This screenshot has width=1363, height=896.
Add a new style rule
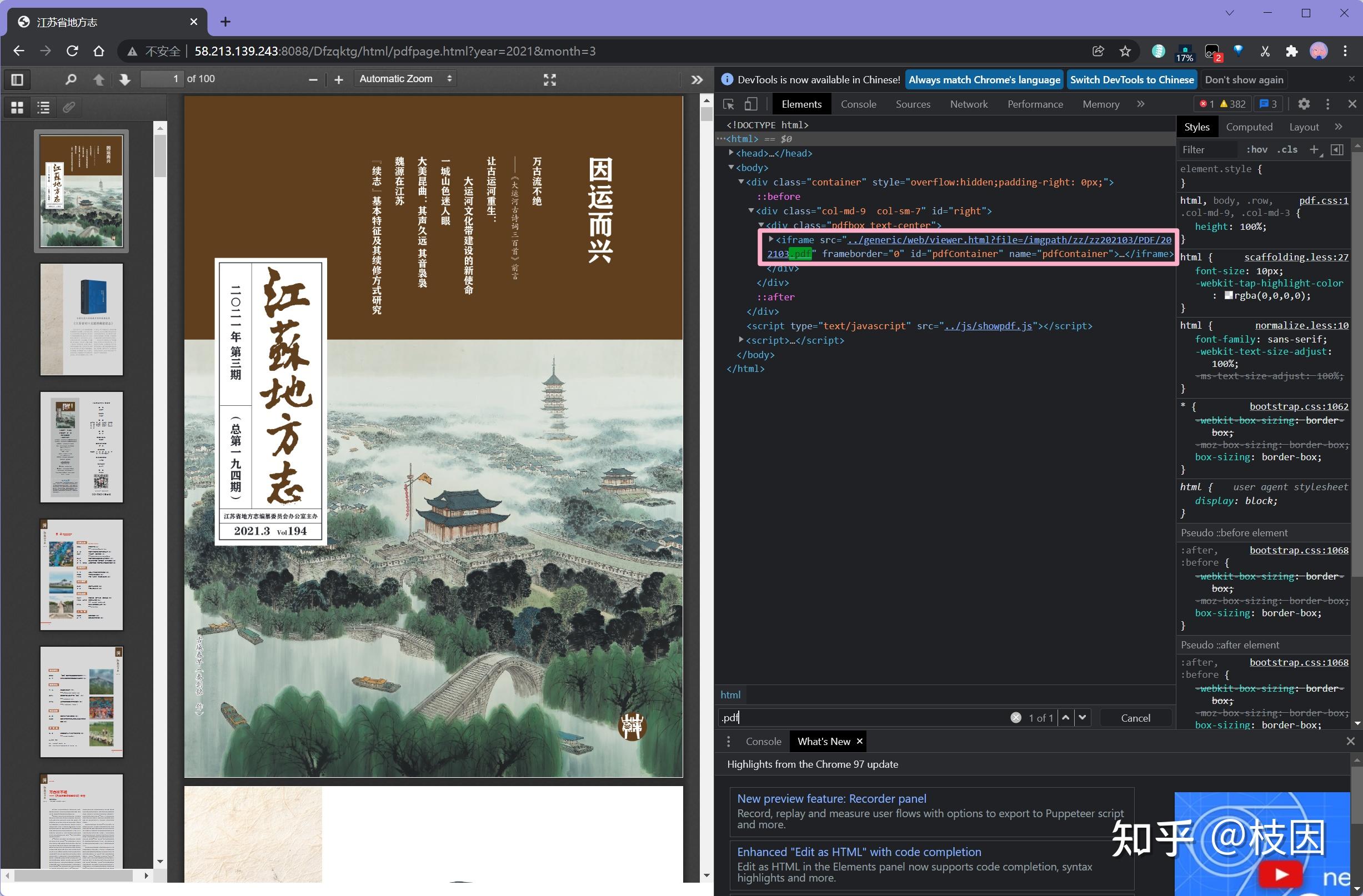[1314, 150]
